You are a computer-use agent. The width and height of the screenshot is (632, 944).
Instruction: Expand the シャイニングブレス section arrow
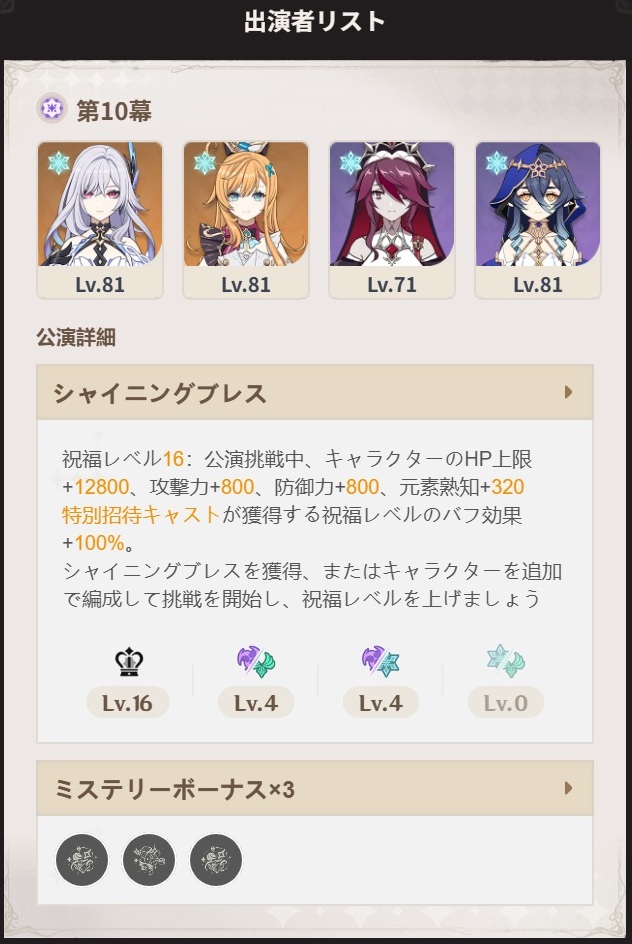[x=568, y=393]
